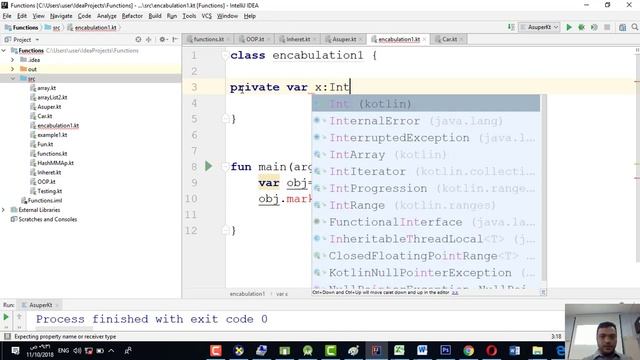The height and width of the screenshot is (360, 640).
Task: Click the editor right vertical scrollbar
Action: (x=638, y=155)
